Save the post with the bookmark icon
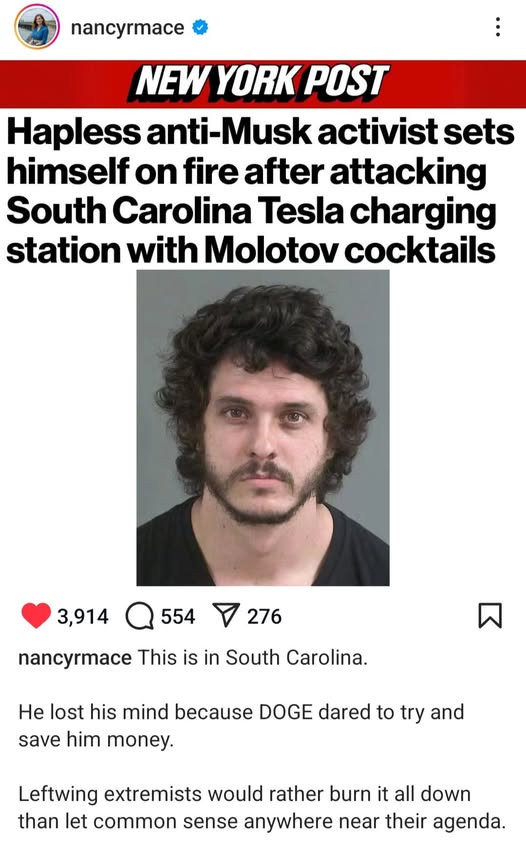526x844 pixels. tap(490, 616)
